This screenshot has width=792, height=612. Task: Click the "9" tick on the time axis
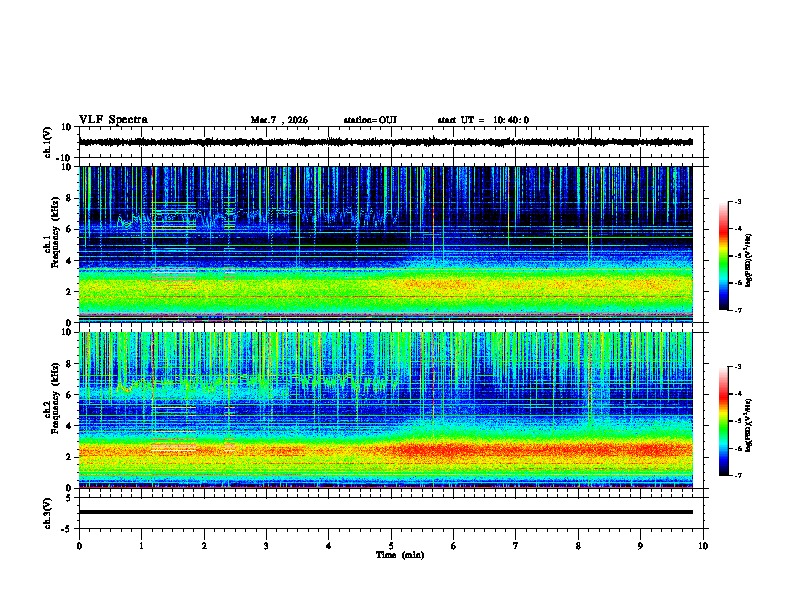tap(640, 546)
